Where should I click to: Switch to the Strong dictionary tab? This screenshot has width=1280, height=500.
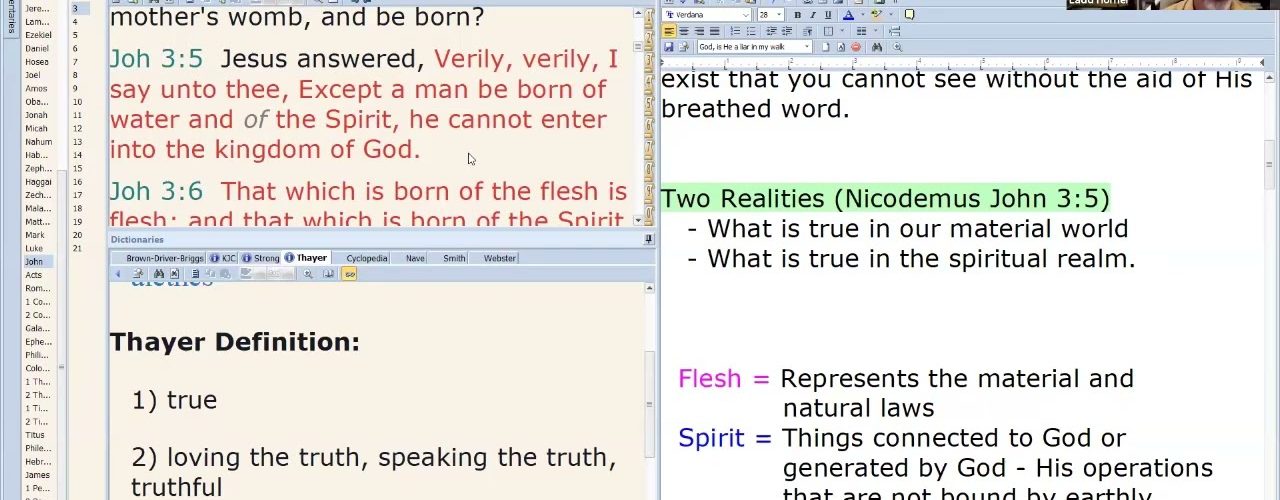point(266,258)
